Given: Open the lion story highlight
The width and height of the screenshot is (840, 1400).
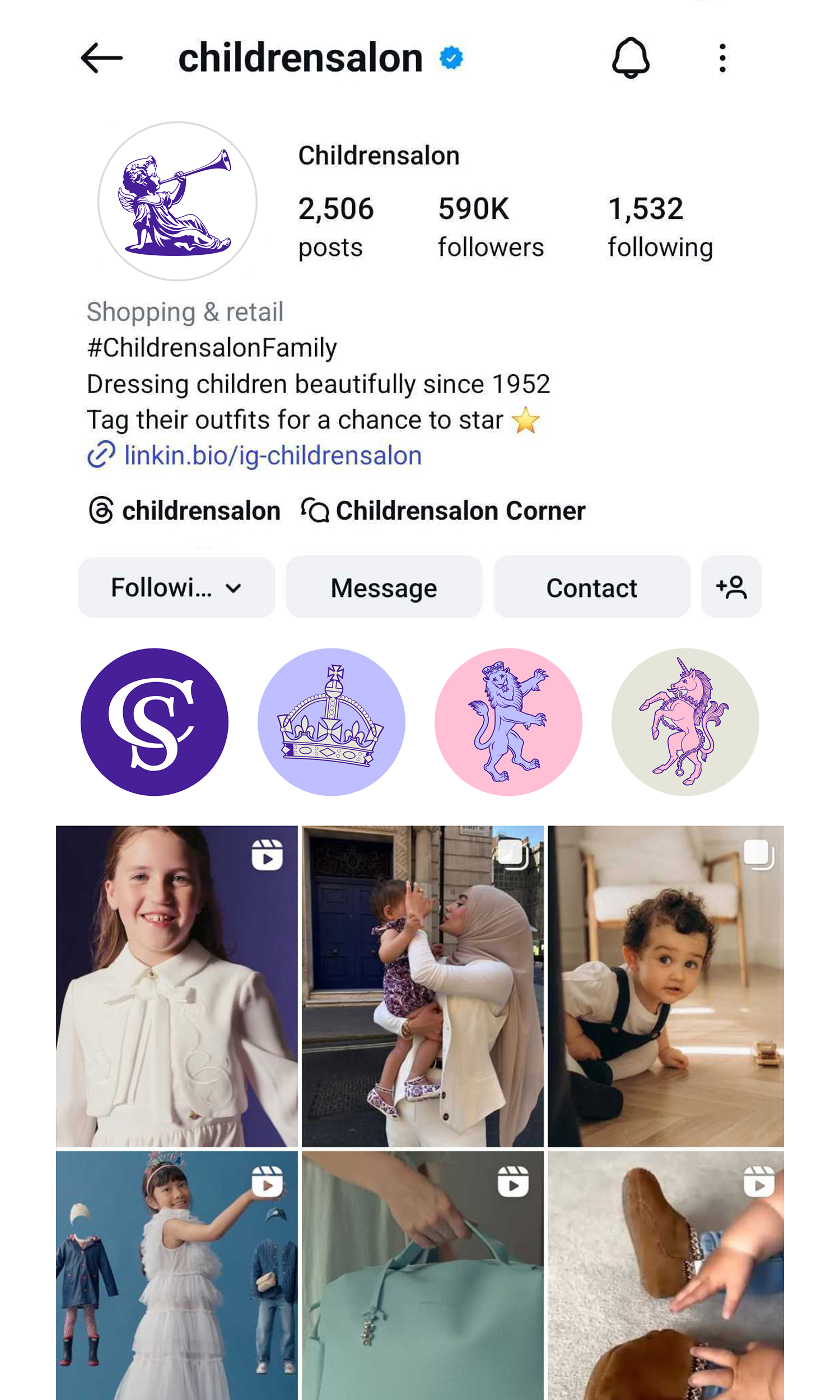Looking at the screenshot, I should click(508, 722).
